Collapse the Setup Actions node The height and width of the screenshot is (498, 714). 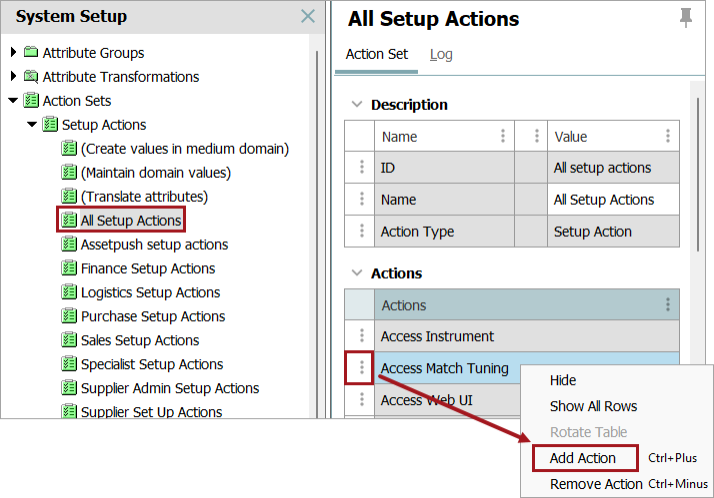pos(32,124)
